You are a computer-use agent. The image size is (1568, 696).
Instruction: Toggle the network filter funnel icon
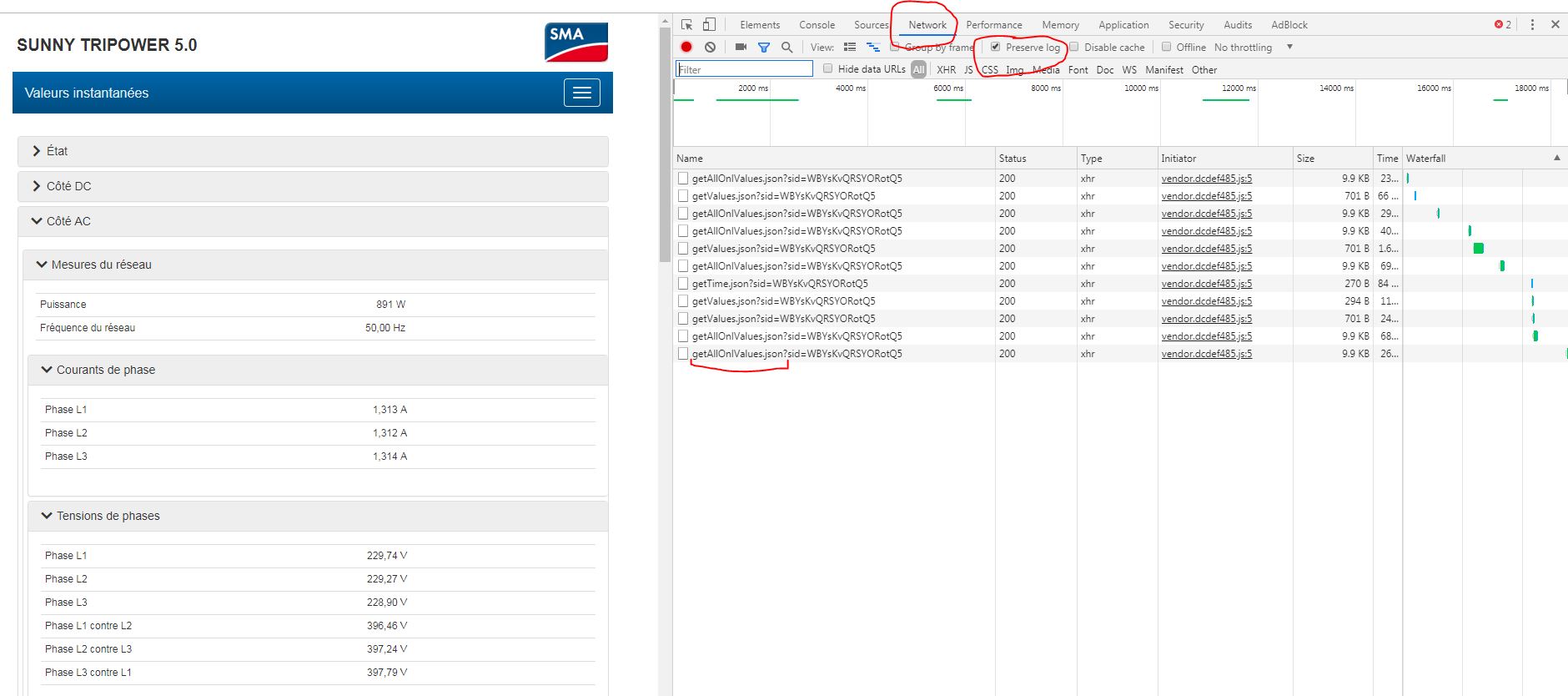pyautogui.click(x=763, y=48)
